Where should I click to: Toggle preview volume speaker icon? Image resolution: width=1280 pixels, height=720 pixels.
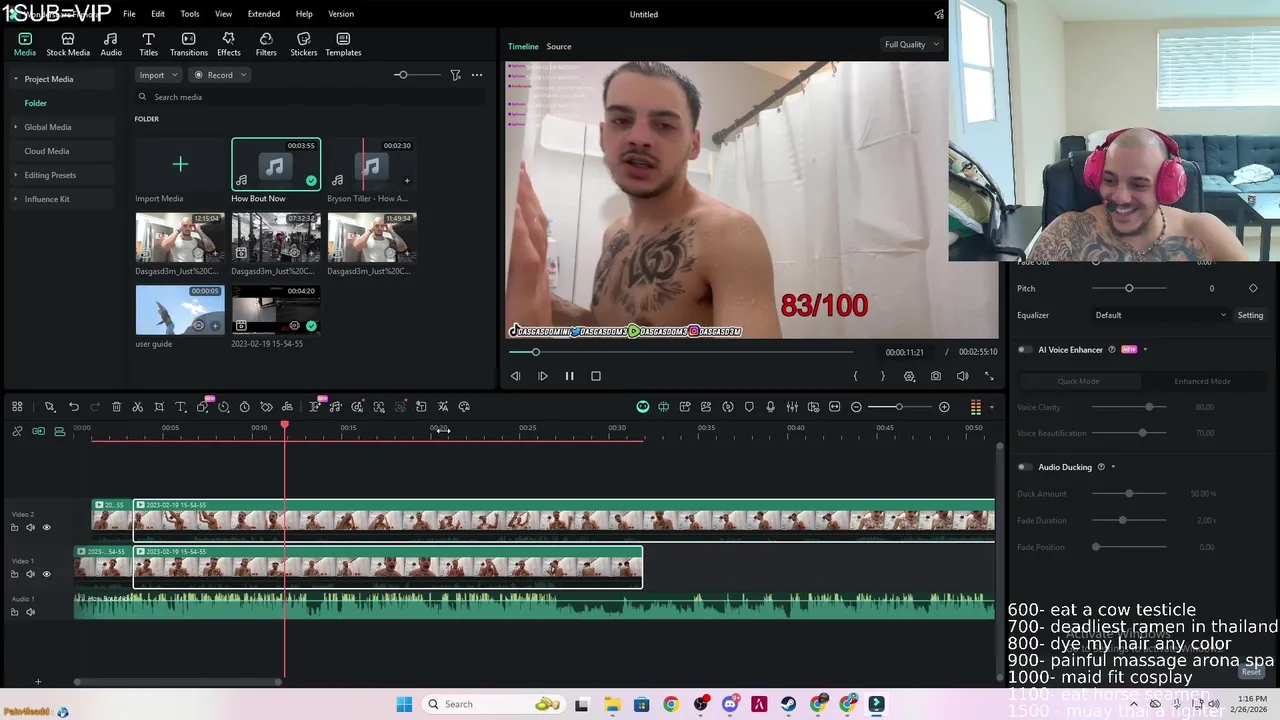[962, 376]
